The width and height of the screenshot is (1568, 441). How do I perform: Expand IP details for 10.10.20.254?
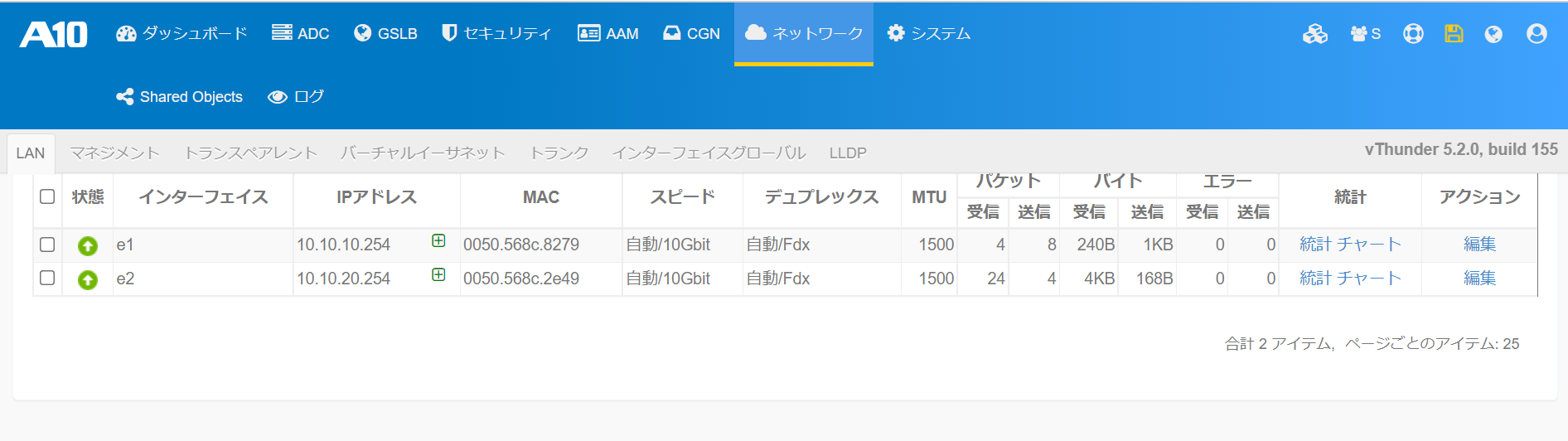(438, 274)
